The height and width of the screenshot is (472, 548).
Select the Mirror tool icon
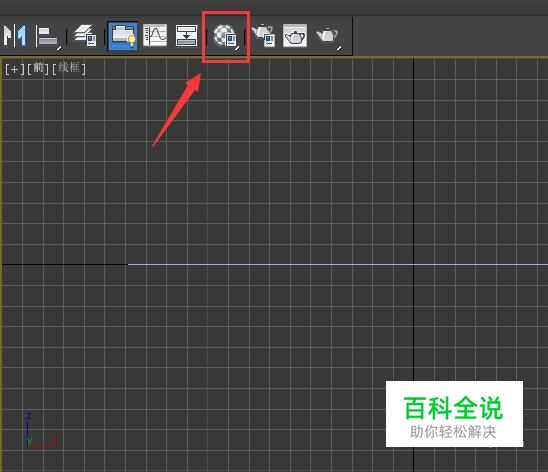15,35
